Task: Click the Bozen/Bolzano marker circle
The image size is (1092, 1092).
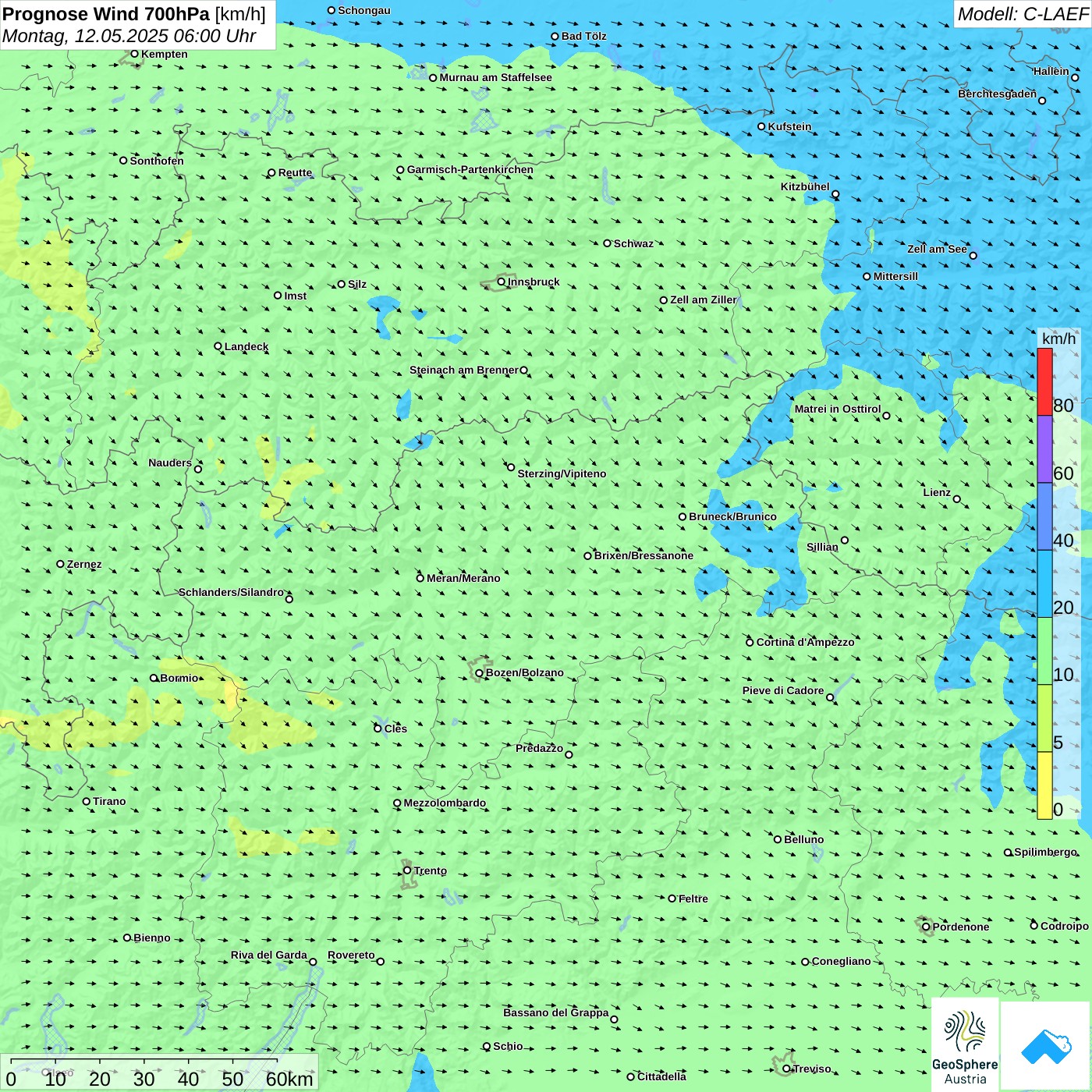Action: click(479, 672)
